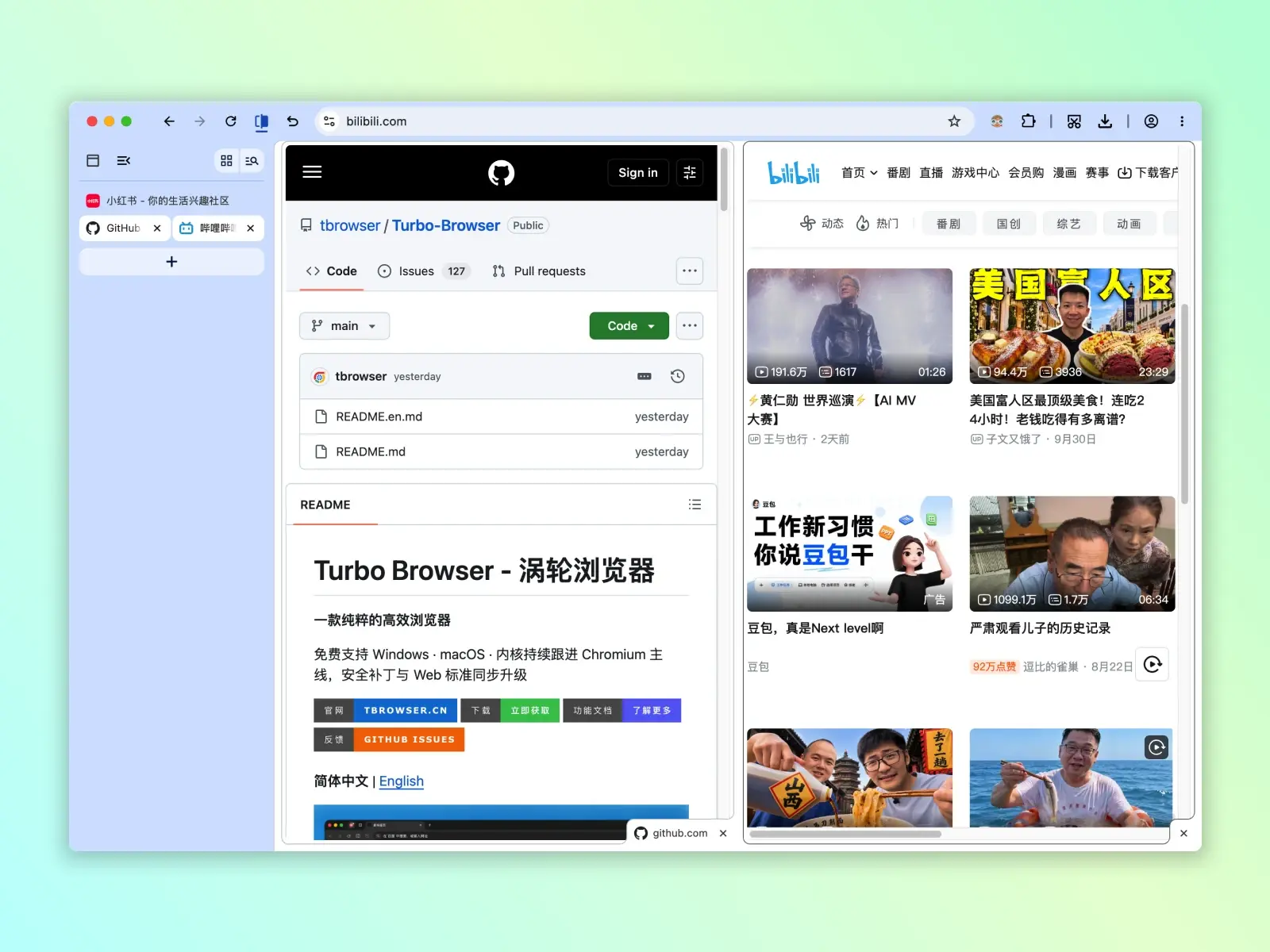1270x952 pixels.
Task: Open the 美国富人区 video thumbnail
Action: [x=1072, y=326]
